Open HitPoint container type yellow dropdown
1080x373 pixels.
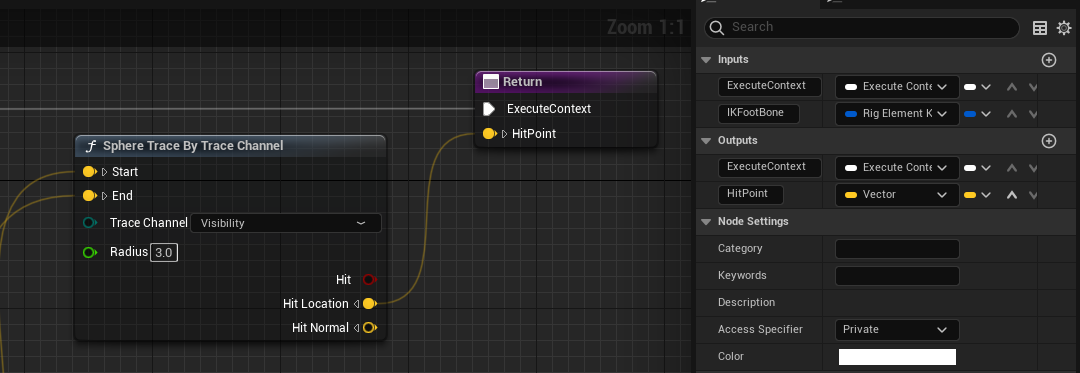click(977, 195)
